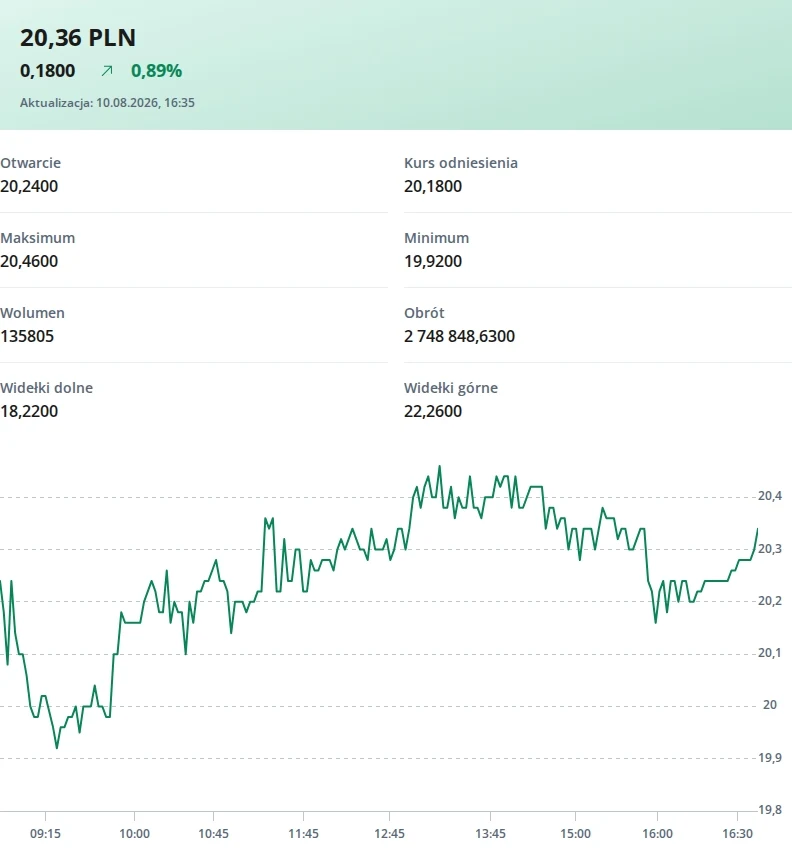792x865 pixels.
Task: Click the Maksimum value 20,4600
Action: pyautogui.click(x=29, y=261)
